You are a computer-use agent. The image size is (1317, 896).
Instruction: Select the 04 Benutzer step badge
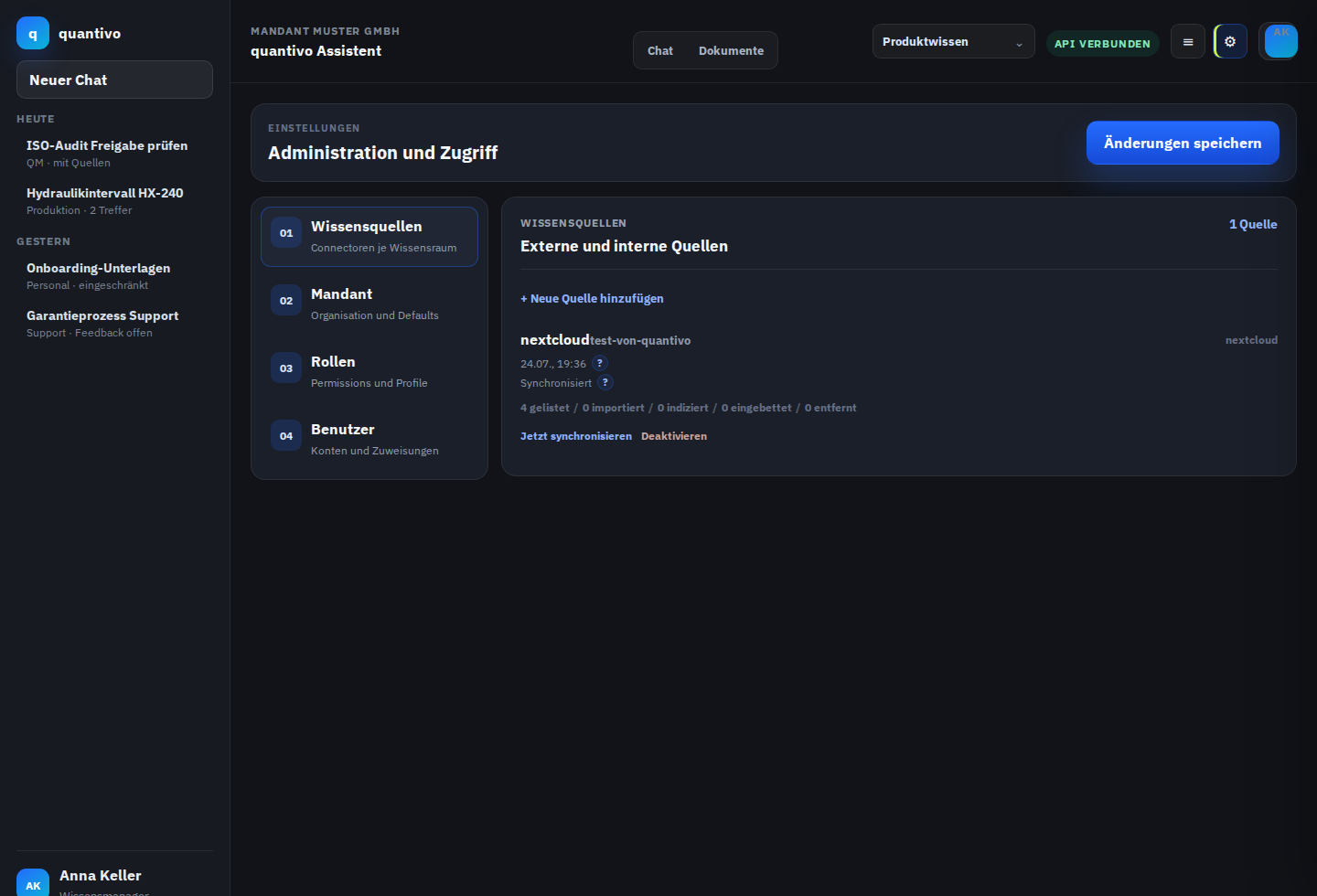286,436
